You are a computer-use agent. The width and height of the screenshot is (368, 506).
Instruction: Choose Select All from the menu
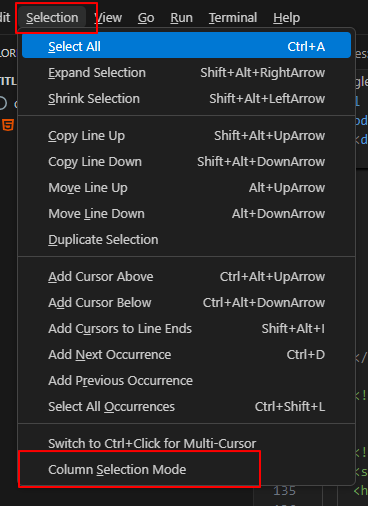[186, 45]
